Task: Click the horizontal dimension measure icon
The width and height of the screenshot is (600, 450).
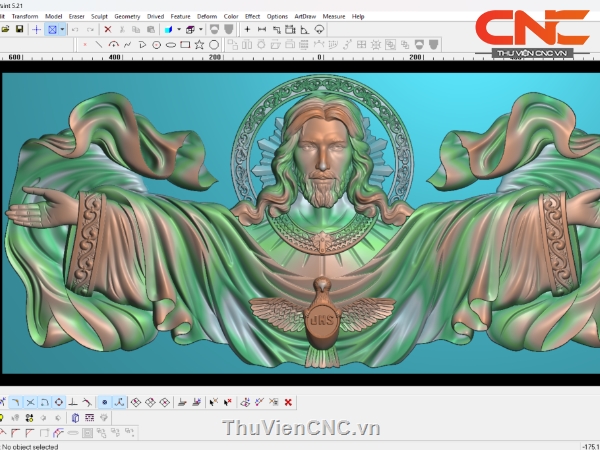Action: (x=262, y=30)
